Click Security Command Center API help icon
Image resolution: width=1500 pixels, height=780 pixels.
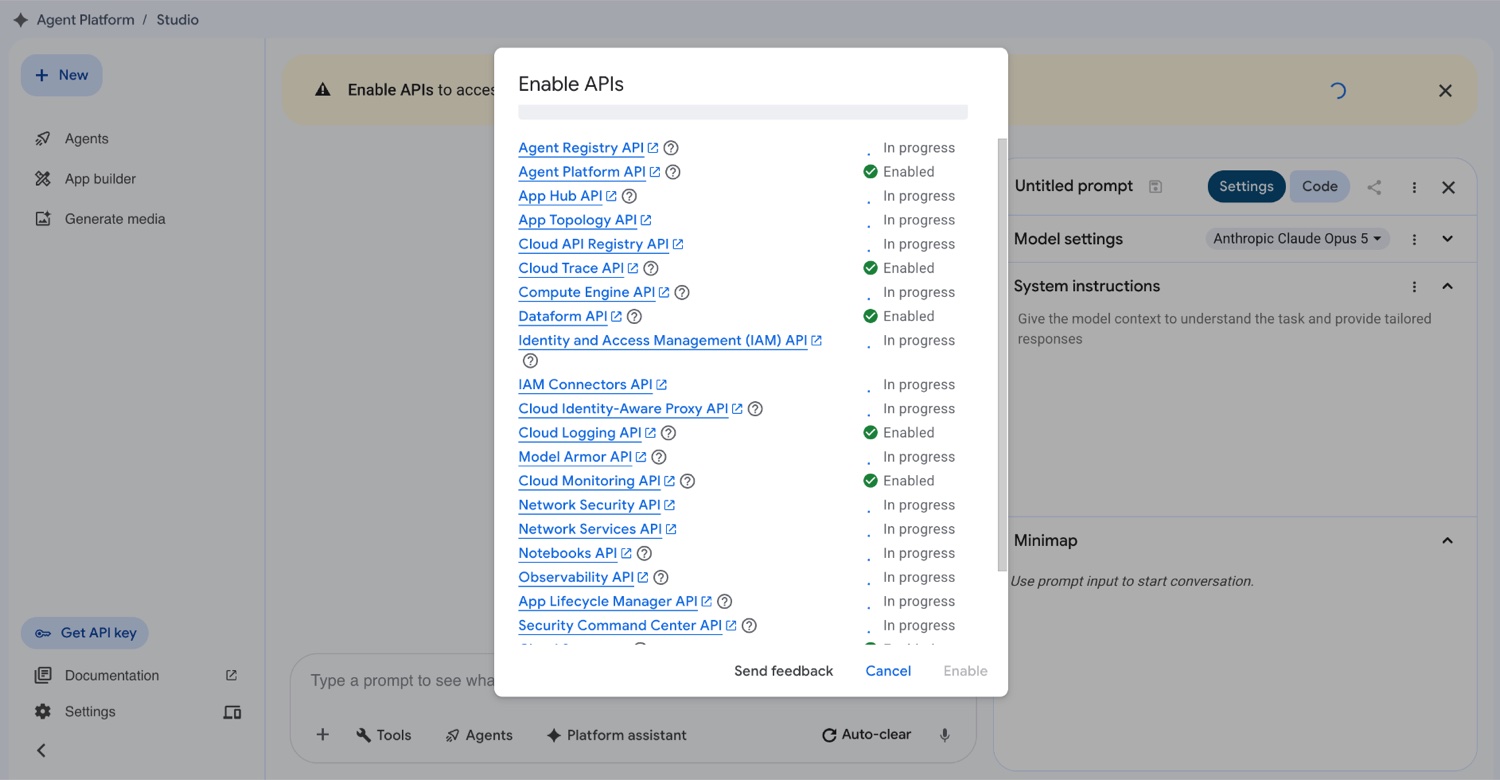(749, 625)
